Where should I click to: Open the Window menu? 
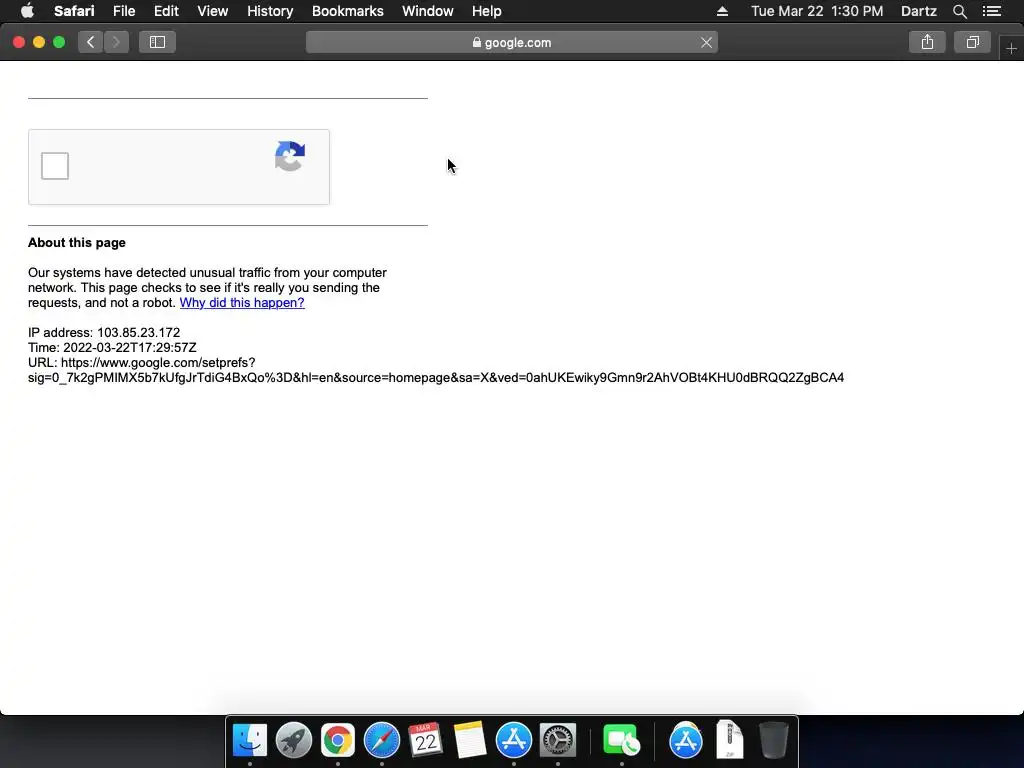pyautogui.click(x=428, y=11)
